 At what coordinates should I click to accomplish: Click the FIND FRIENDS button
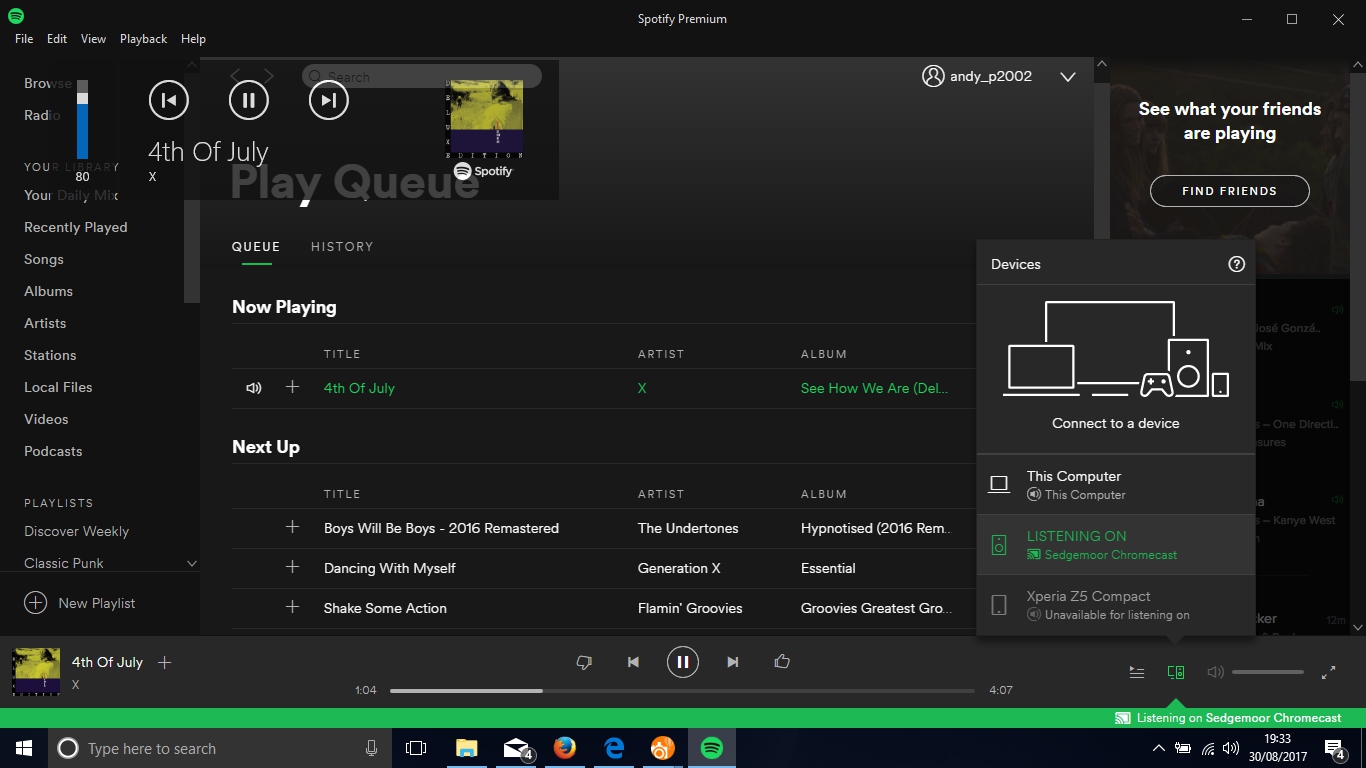click(1229, 190)
